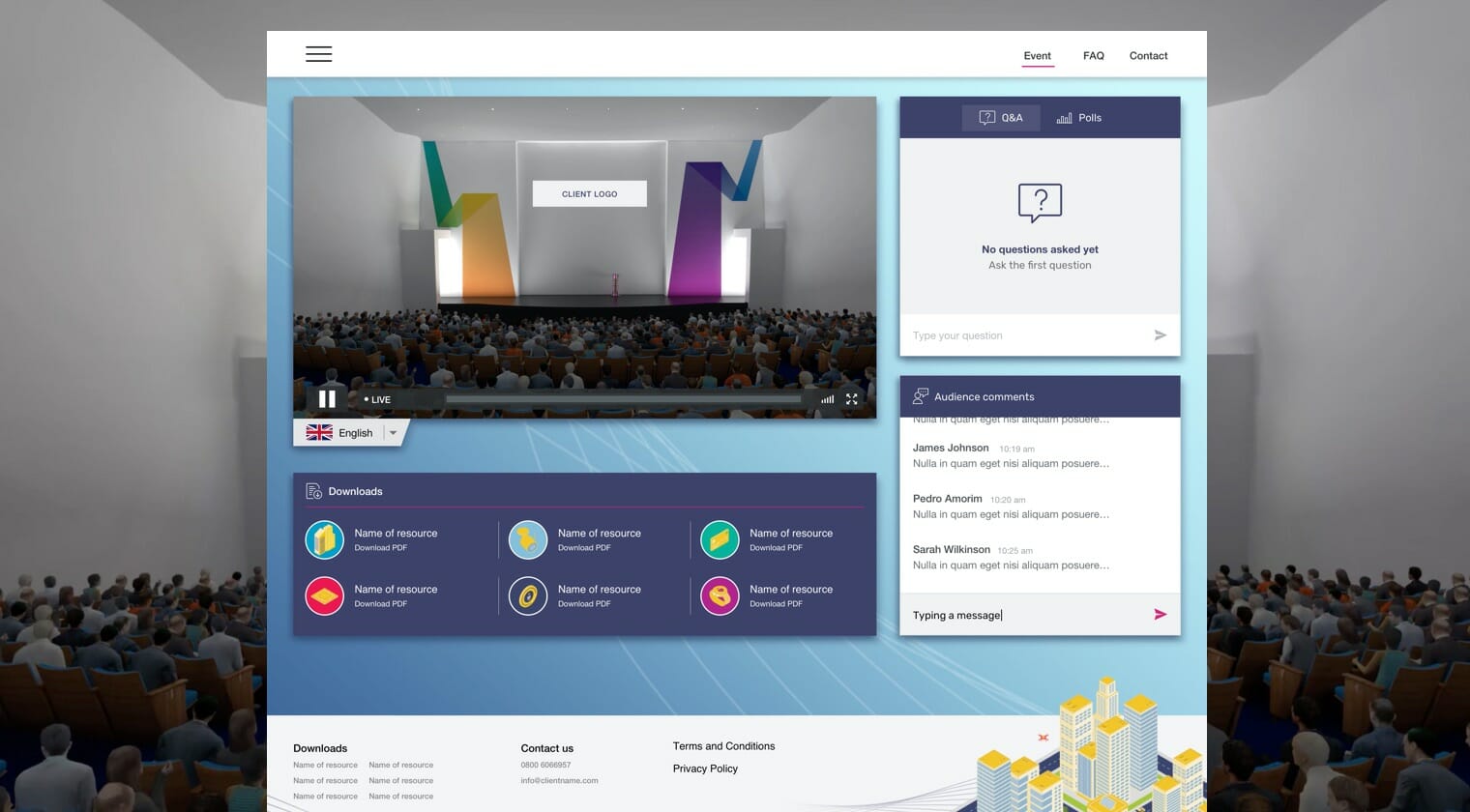Click the video progress bar
This screenshot has height=812, width=1470.
[623, 398]
